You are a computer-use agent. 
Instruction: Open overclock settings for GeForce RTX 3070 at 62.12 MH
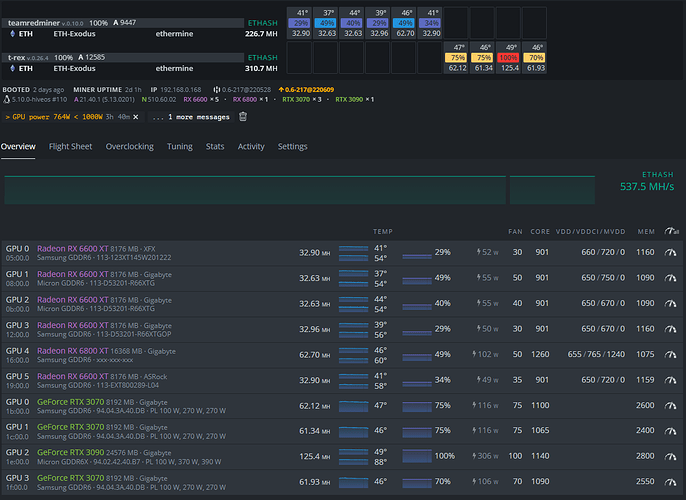pos(670,406)
